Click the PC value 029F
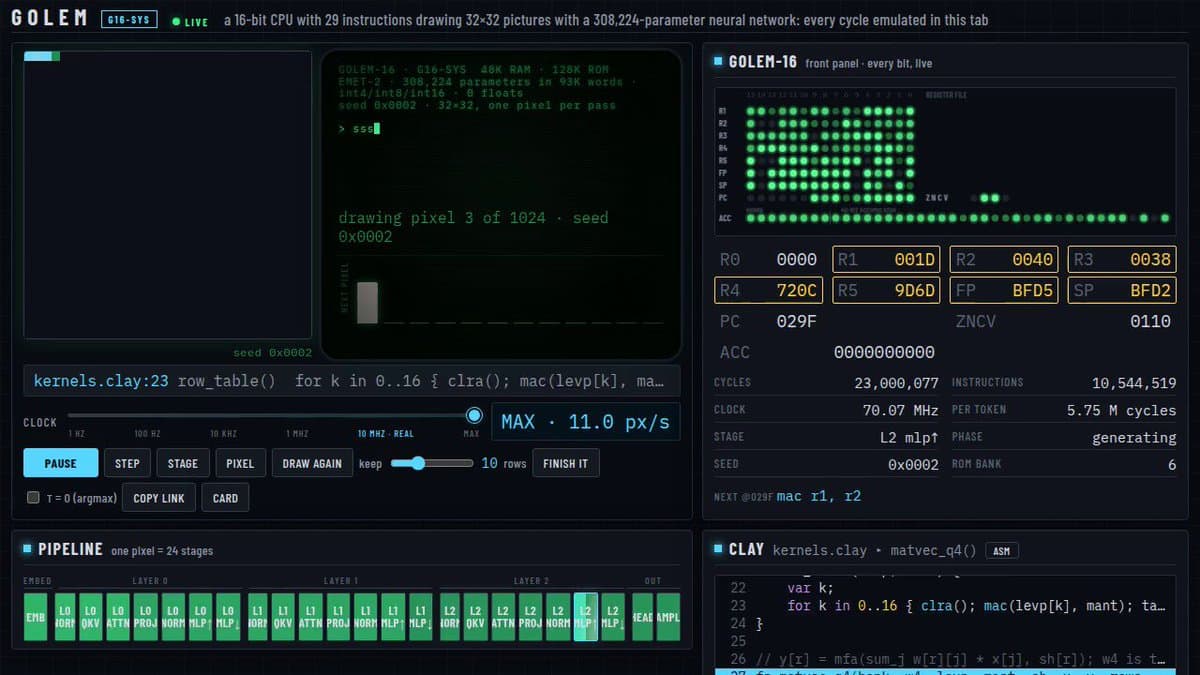 click(x=797, y=321)
